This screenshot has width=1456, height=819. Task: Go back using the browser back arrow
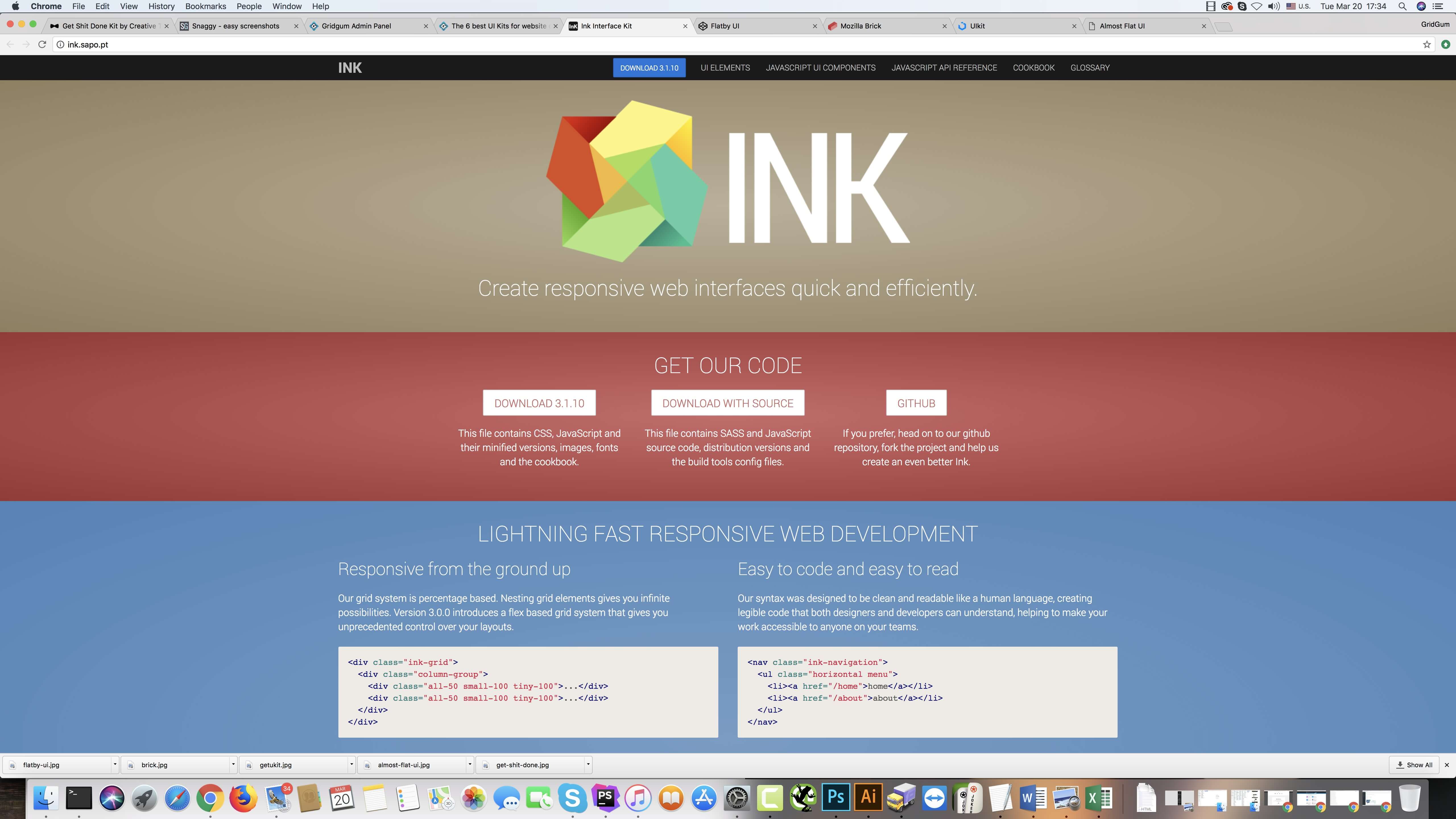click(10, 45)
